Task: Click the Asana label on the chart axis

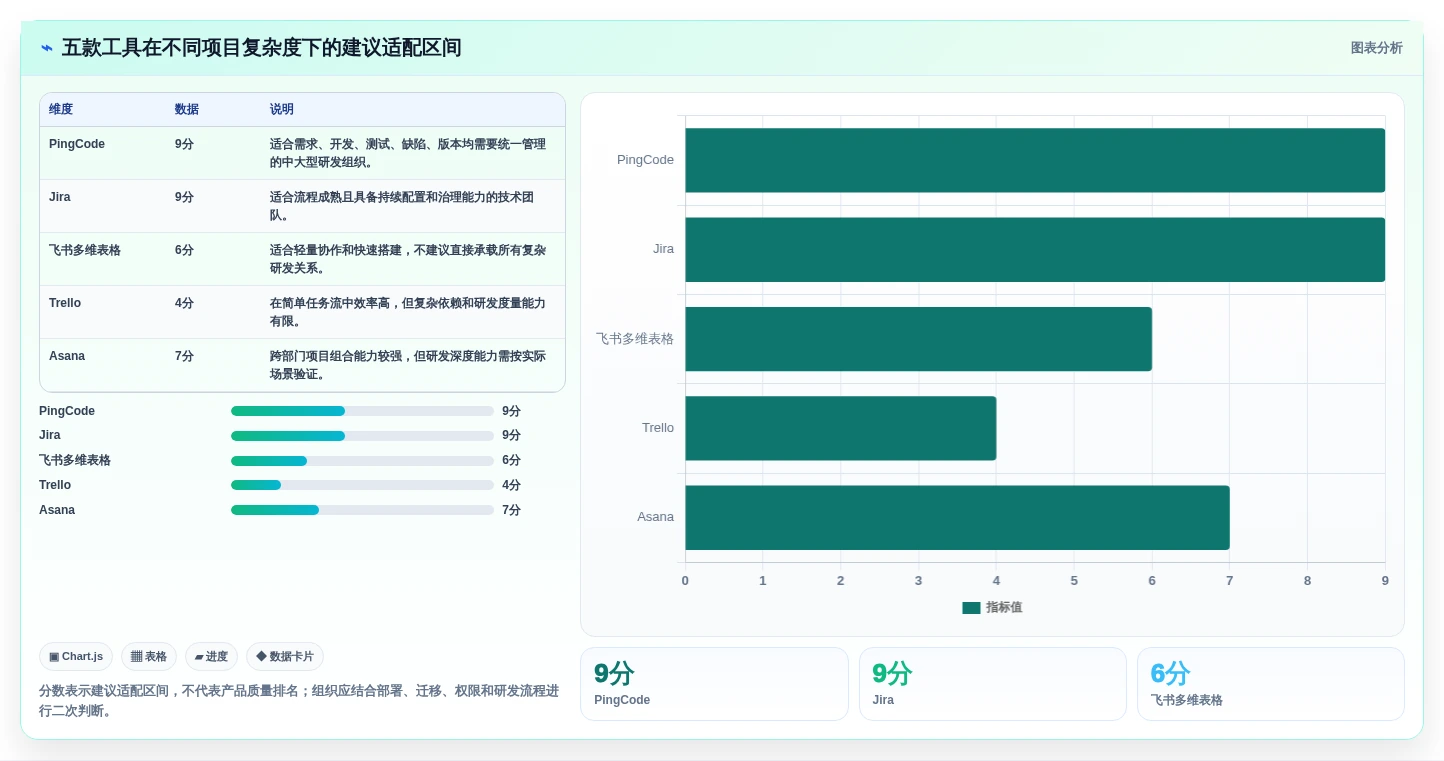Action: click(655, 517)
